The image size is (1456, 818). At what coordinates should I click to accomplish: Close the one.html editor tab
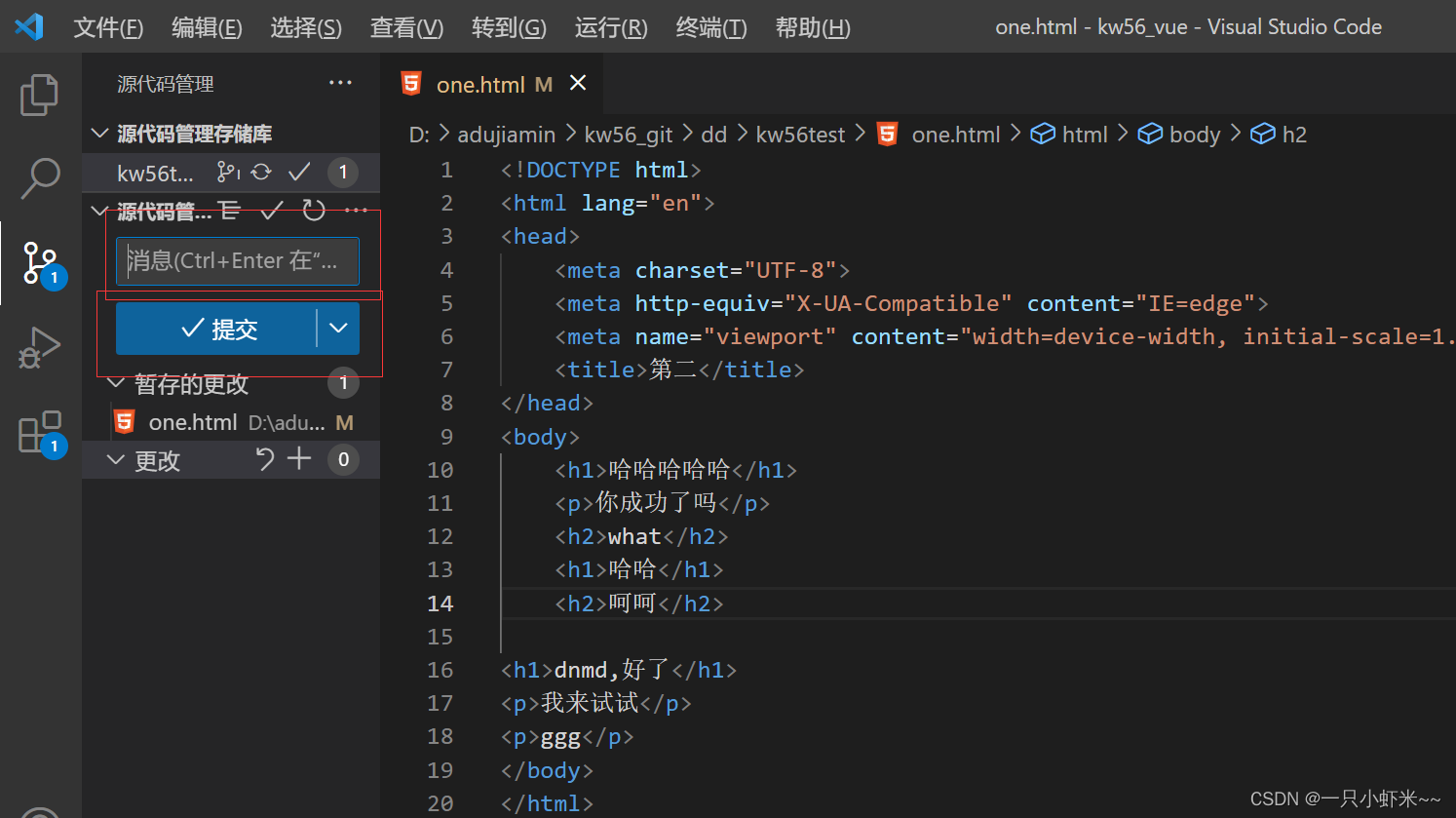[x=578, y=83]
